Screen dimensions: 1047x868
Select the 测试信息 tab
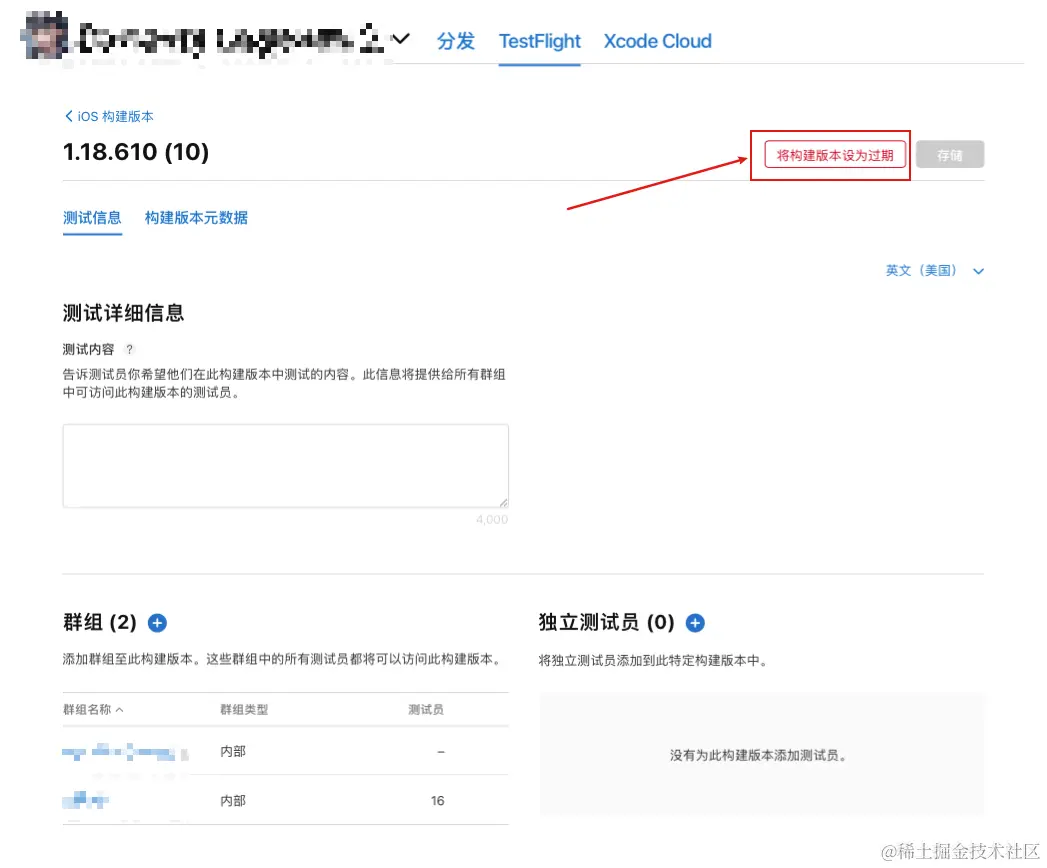tap(92, 218)
